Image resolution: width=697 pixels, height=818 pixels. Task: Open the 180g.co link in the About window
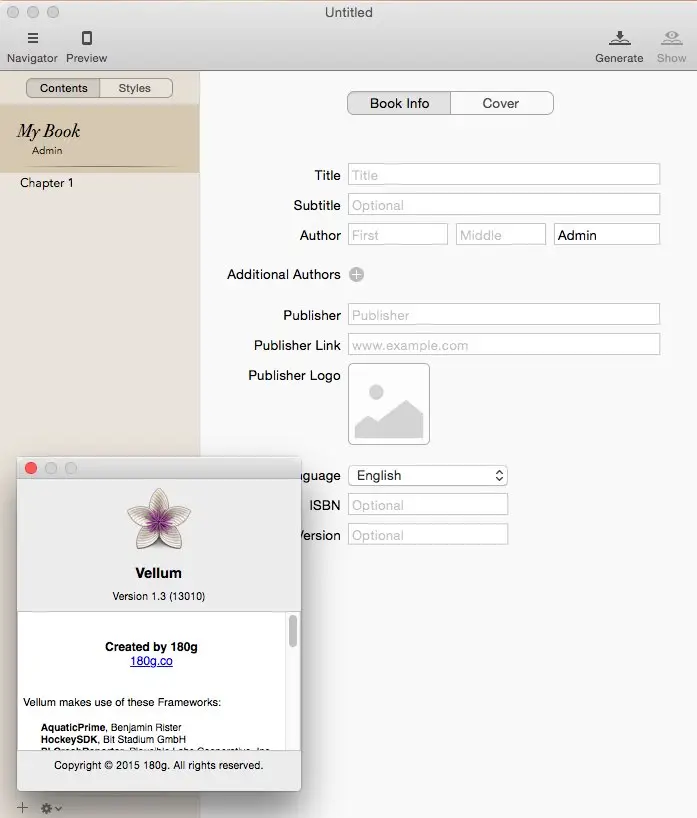pos(151,661)
